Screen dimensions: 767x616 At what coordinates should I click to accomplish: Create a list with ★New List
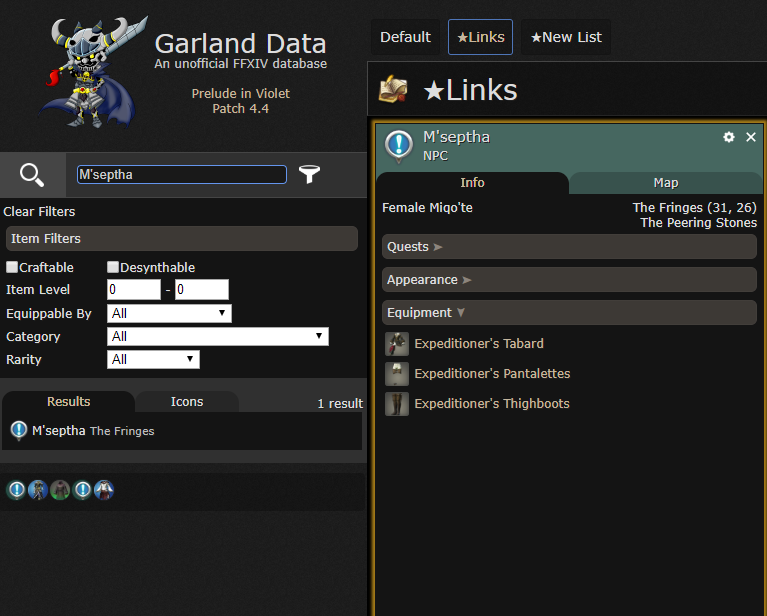[566, 37]
